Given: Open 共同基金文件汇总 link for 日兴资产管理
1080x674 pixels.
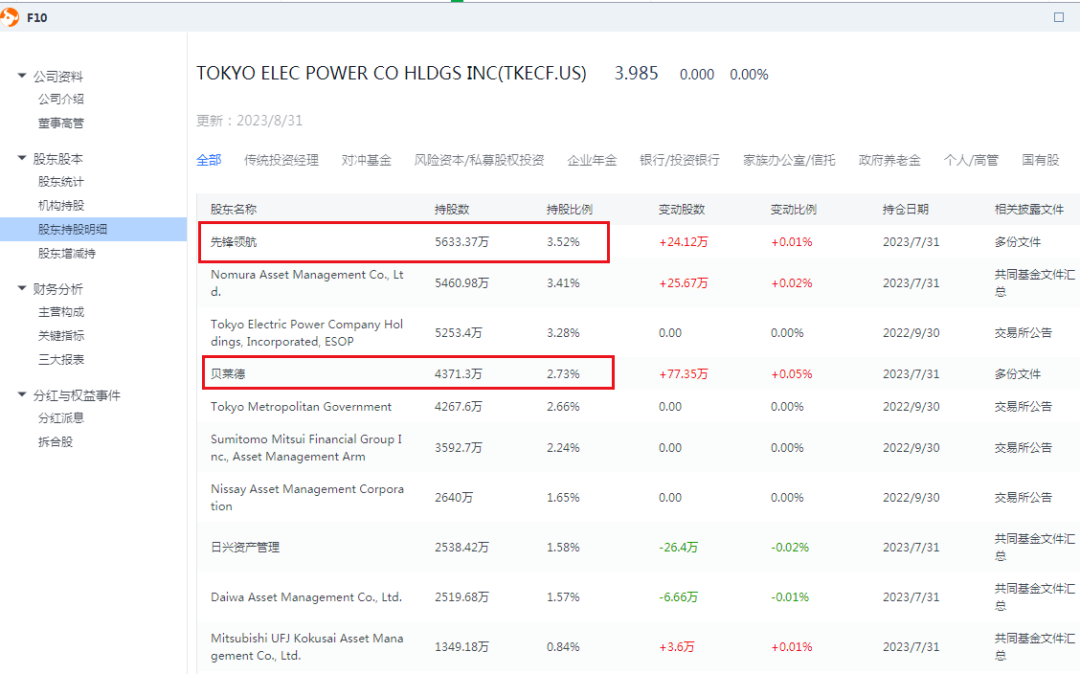Looking at the screenshot, I should (1035, 547).
